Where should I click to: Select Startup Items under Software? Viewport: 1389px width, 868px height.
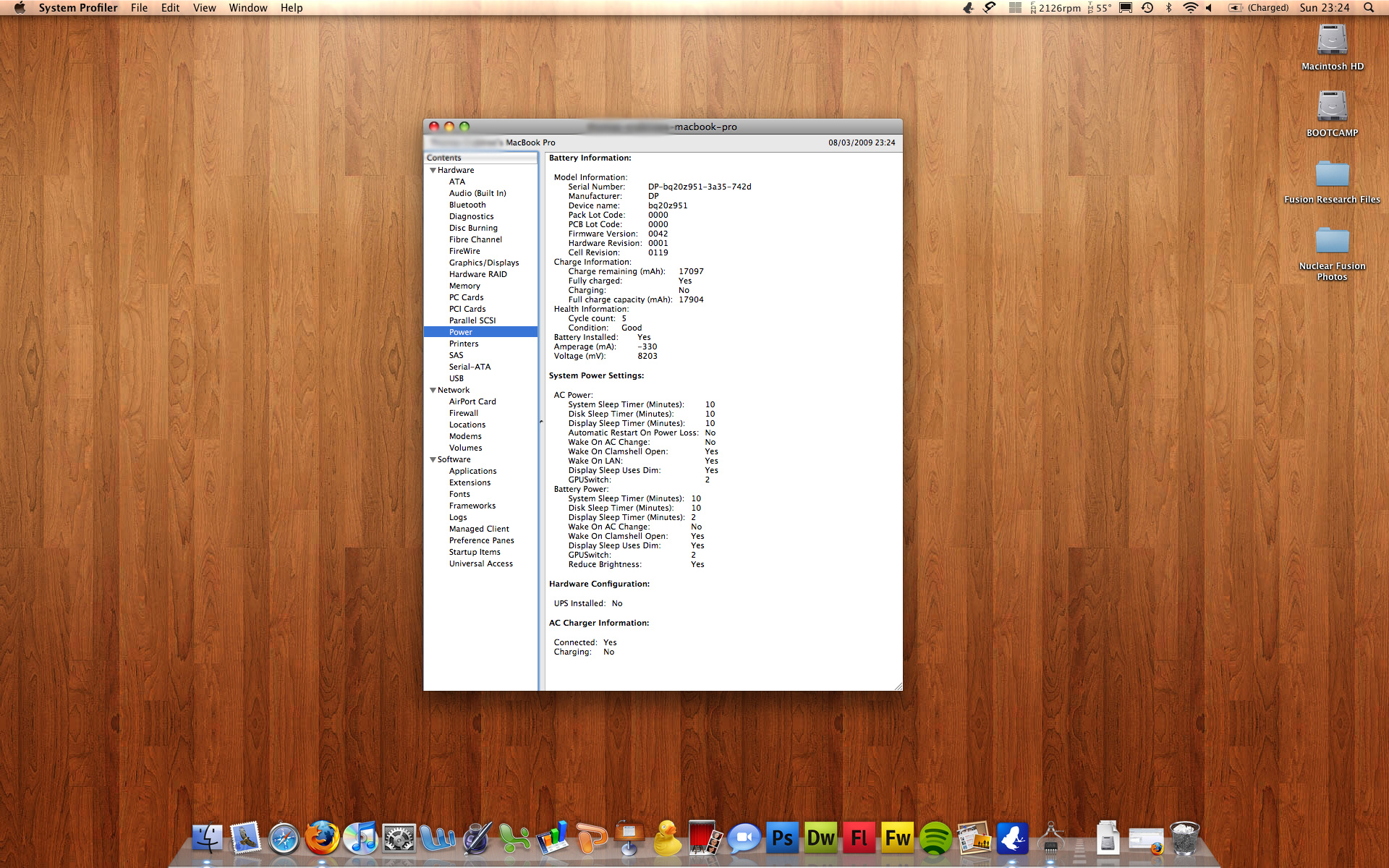coord(475,552)
